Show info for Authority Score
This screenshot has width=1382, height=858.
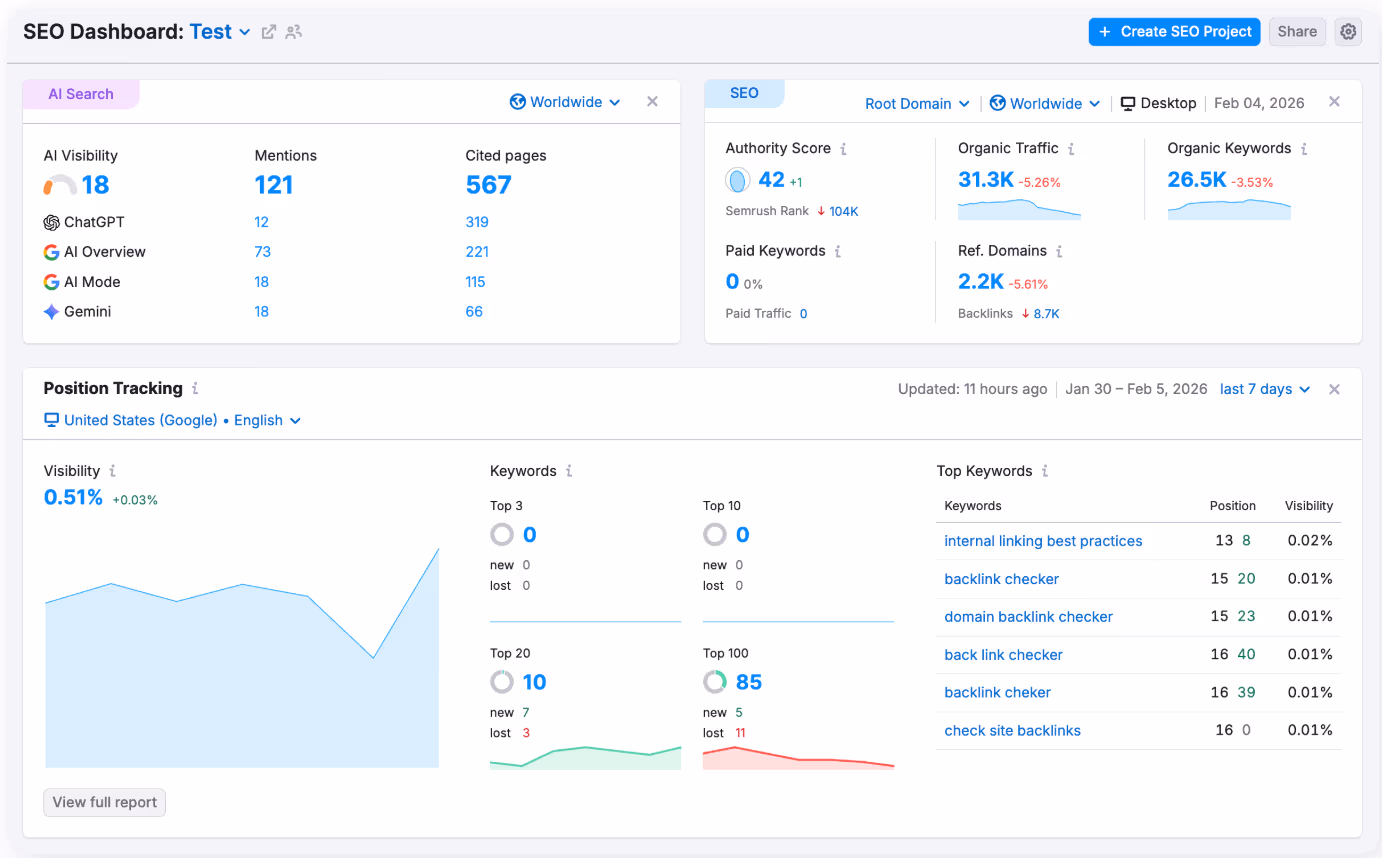(x=843, y=149)
